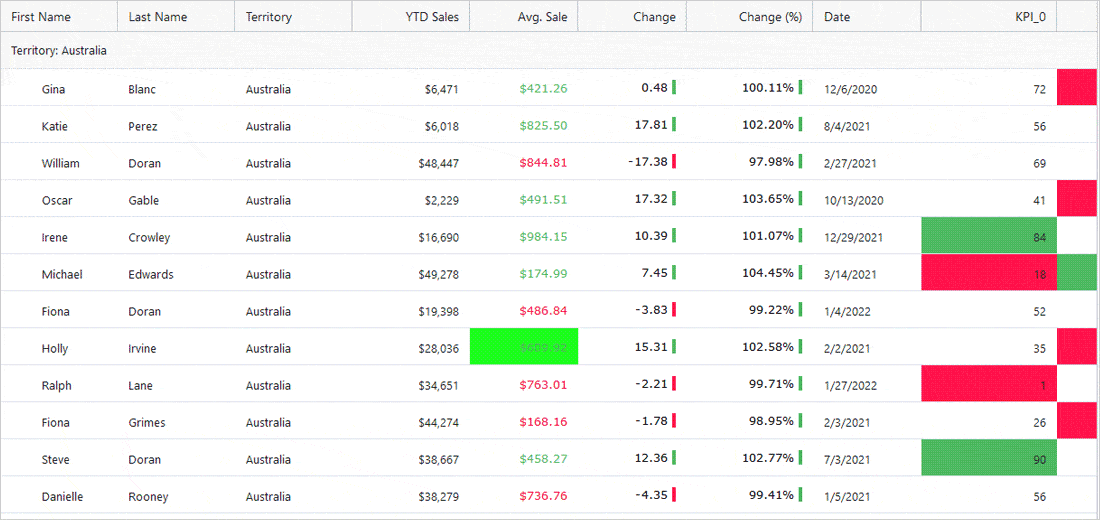This screenshot has width=1100, height=520.
Task: Click the bright green highlighted Avg. Sale cell
Action: [524, 348]
